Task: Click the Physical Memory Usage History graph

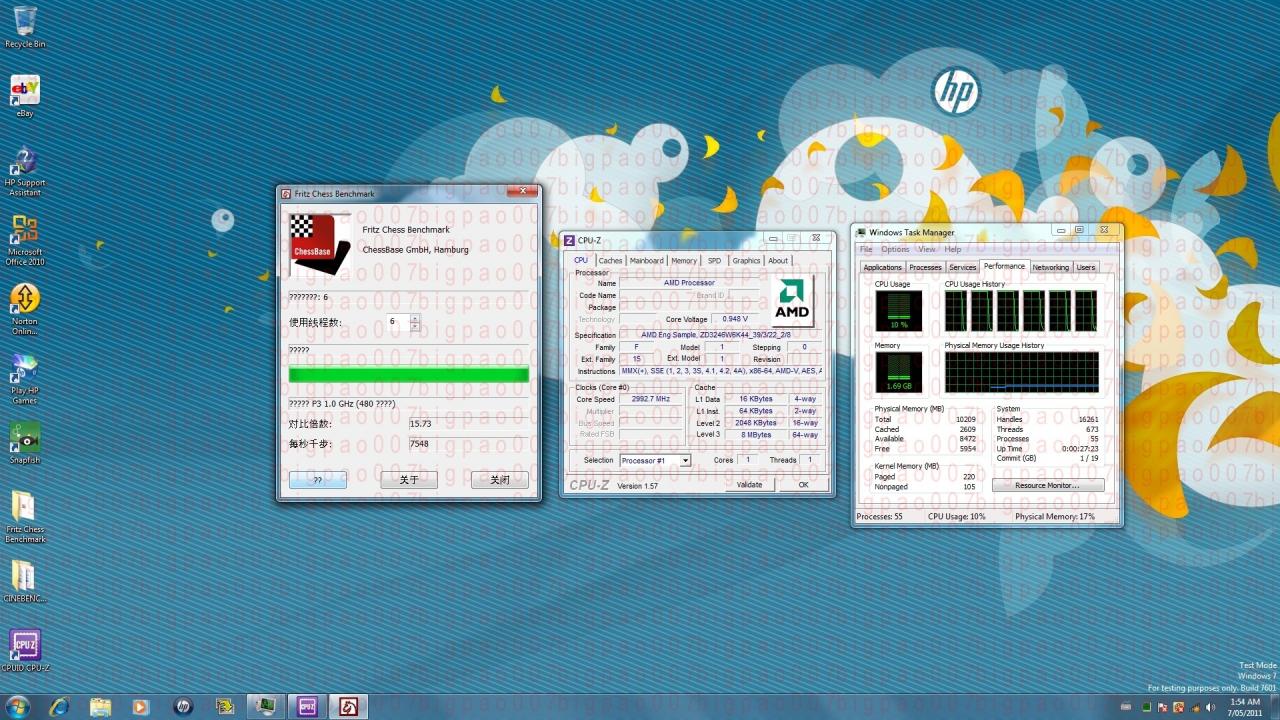Action: [1021, 371]
